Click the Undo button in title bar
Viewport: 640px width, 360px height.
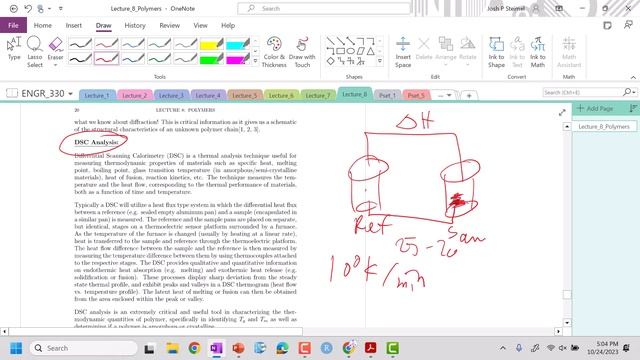point(28,8)
